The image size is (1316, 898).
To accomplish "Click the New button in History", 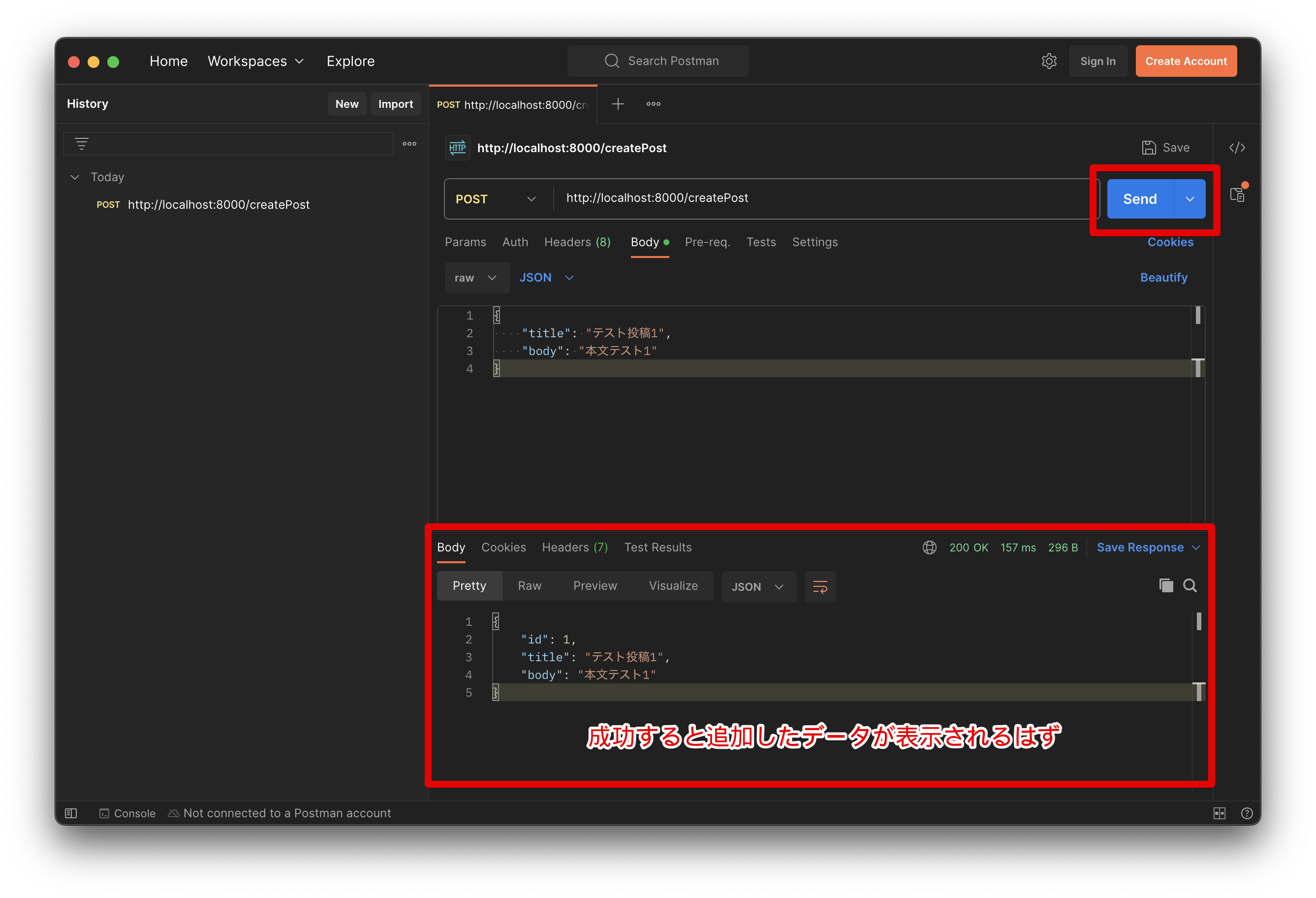I will (x=346, y=104).
